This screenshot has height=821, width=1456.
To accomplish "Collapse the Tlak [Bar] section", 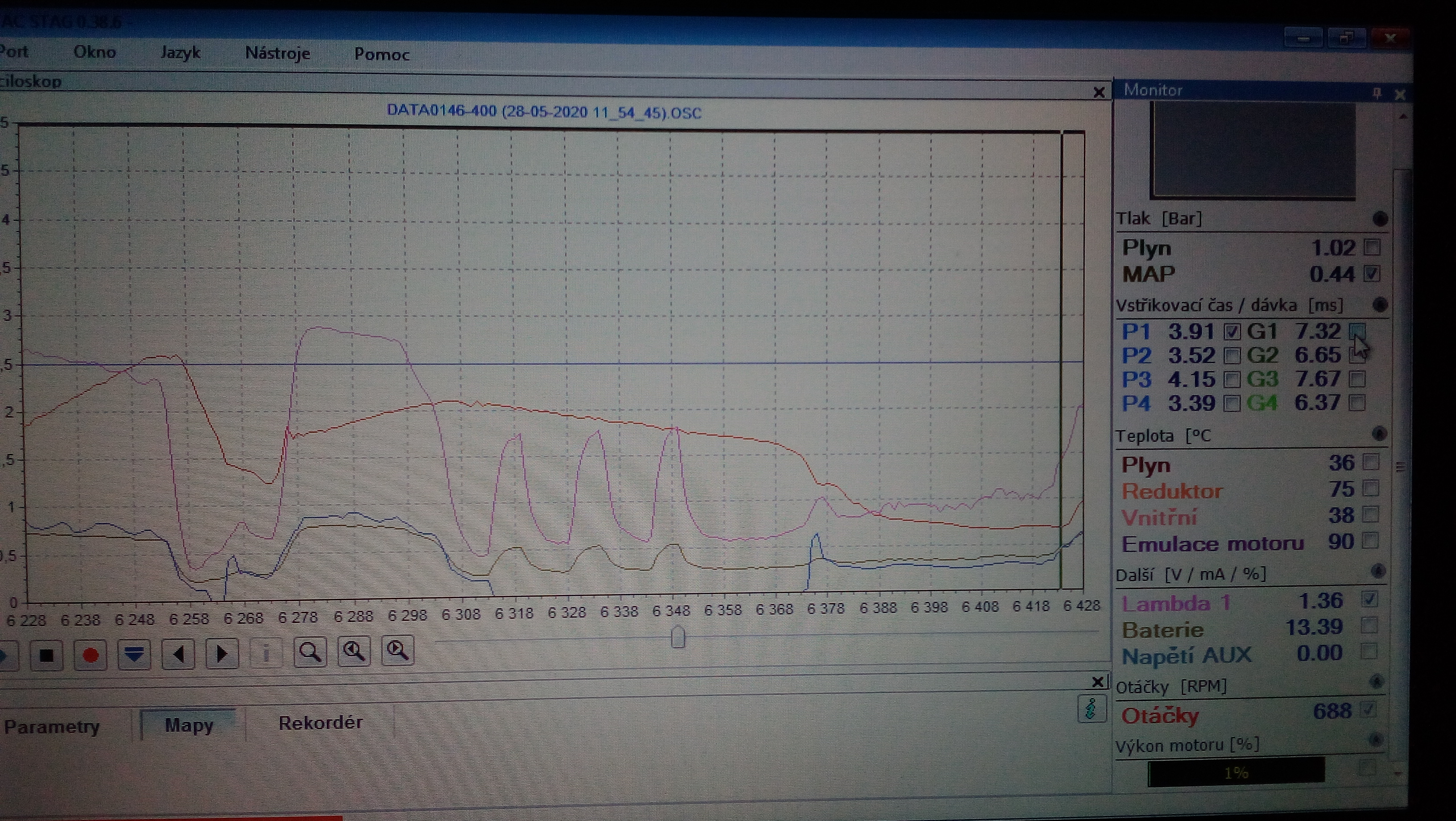I will [x=1380, y=219].
